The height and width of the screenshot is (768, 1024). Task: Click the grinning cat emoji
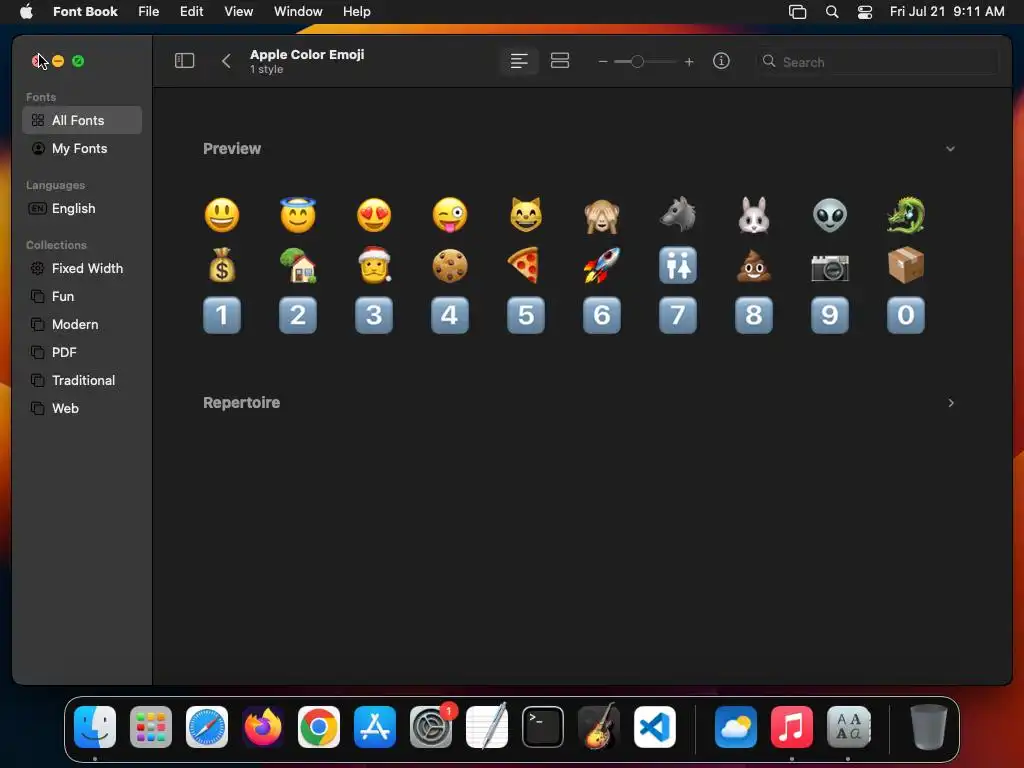click(526, 215)
